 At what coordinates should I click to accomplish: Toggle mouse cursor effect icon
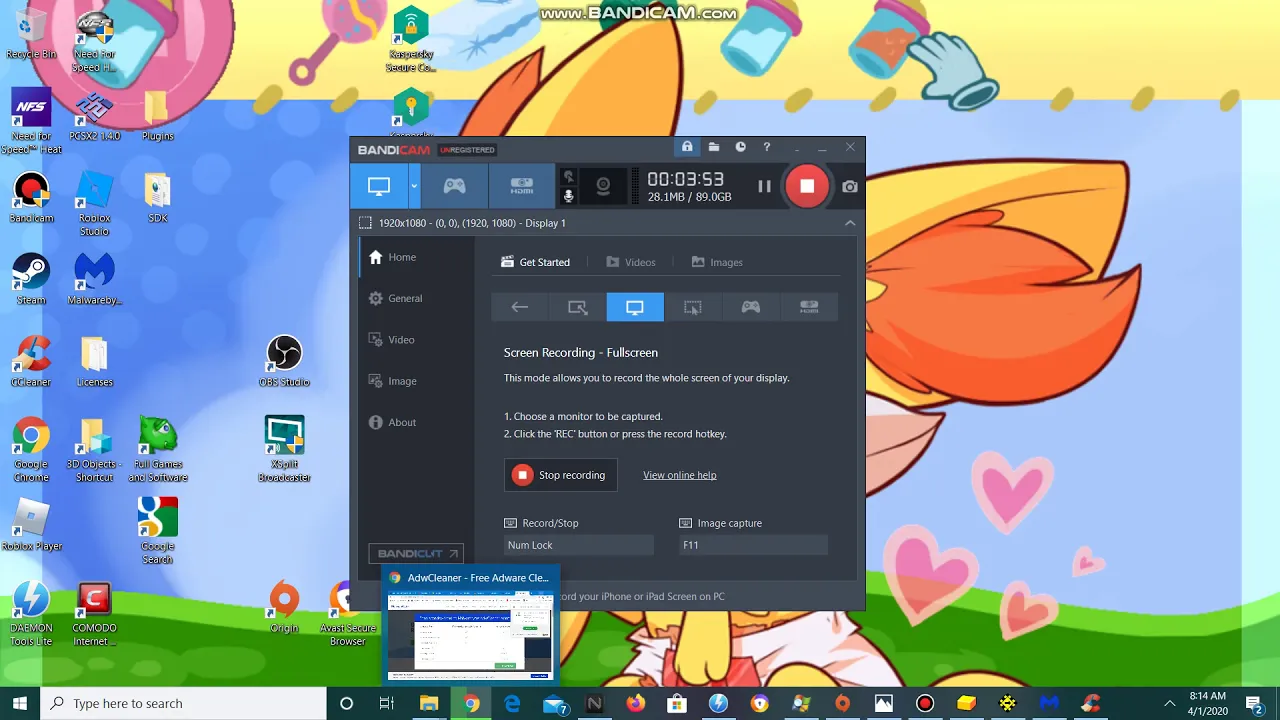[569, 177]
